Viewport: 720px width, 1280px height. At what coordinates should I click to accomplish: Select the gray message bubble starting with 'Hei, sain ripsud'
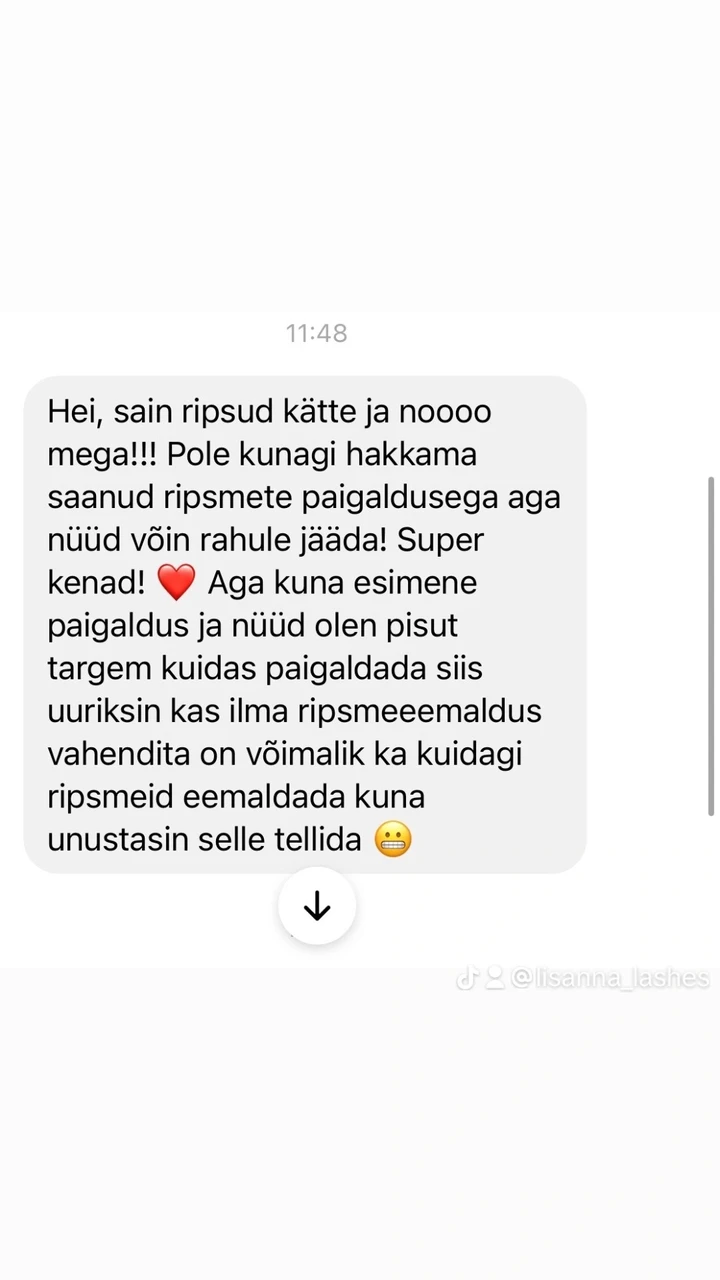point(305,625)
